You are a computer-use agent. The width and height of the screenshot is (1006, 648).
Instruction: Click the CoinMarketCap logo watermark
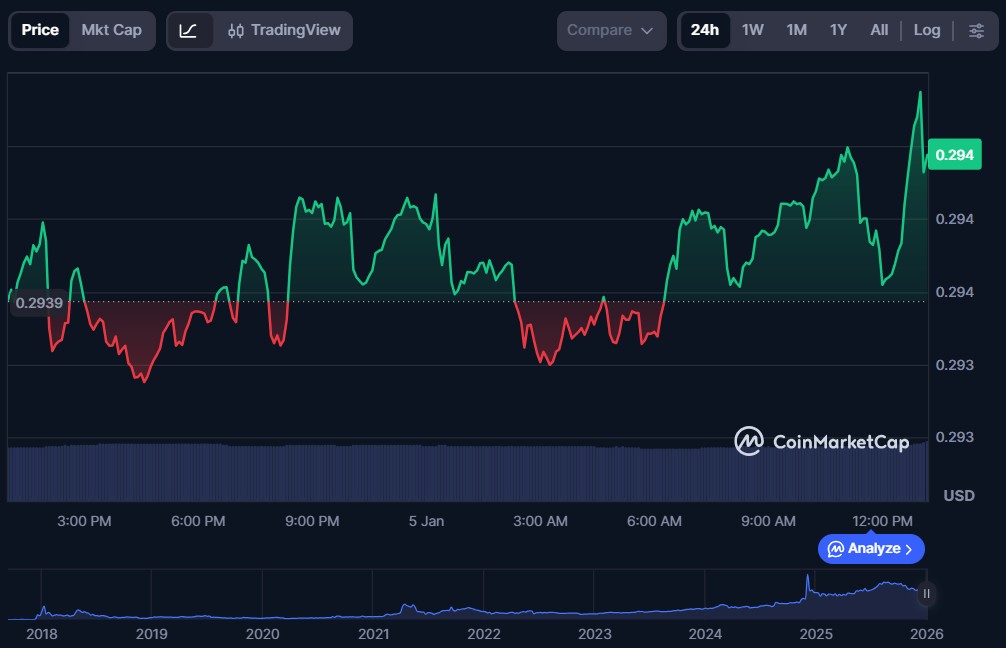click(822, 441)
